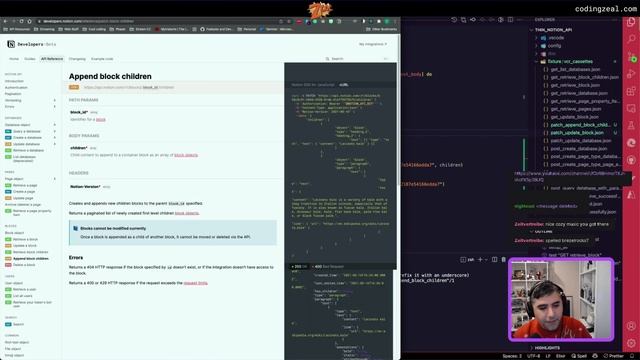The width and height of the screenshot is (640, 360).
Task: Go back in the browser
Action: pos(5,21)
